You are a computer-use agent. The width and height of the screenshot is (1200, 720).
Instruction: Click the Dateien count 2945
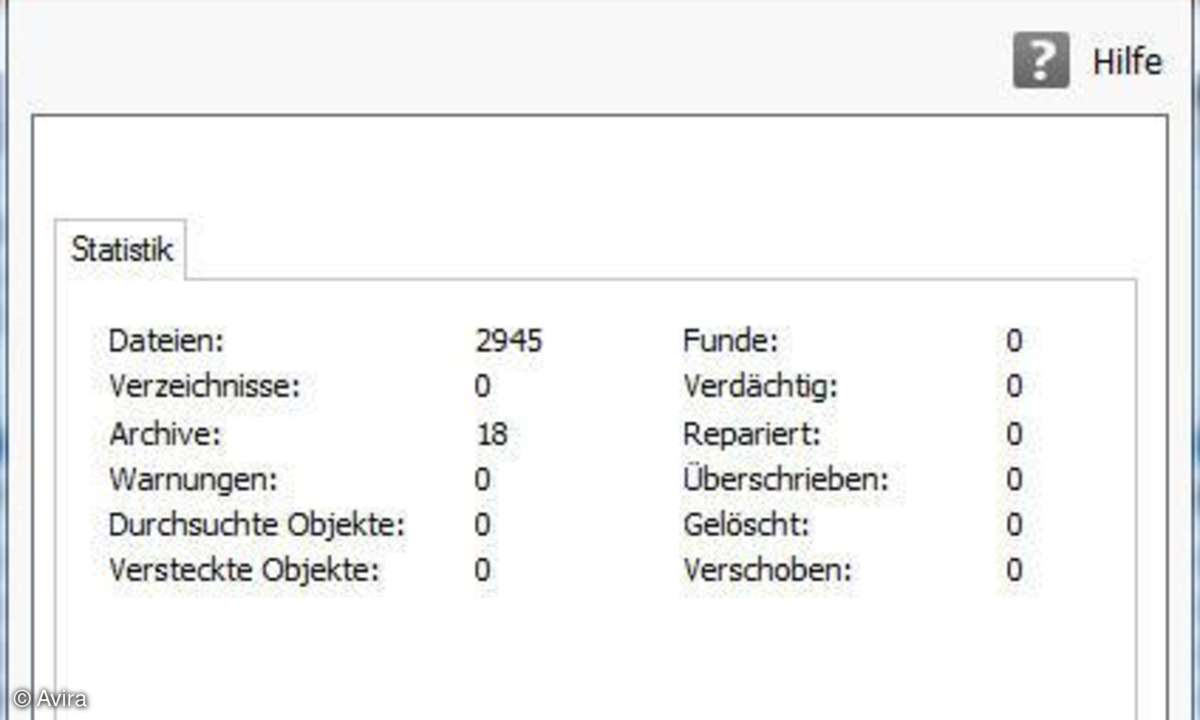click(x=509, y=341)
